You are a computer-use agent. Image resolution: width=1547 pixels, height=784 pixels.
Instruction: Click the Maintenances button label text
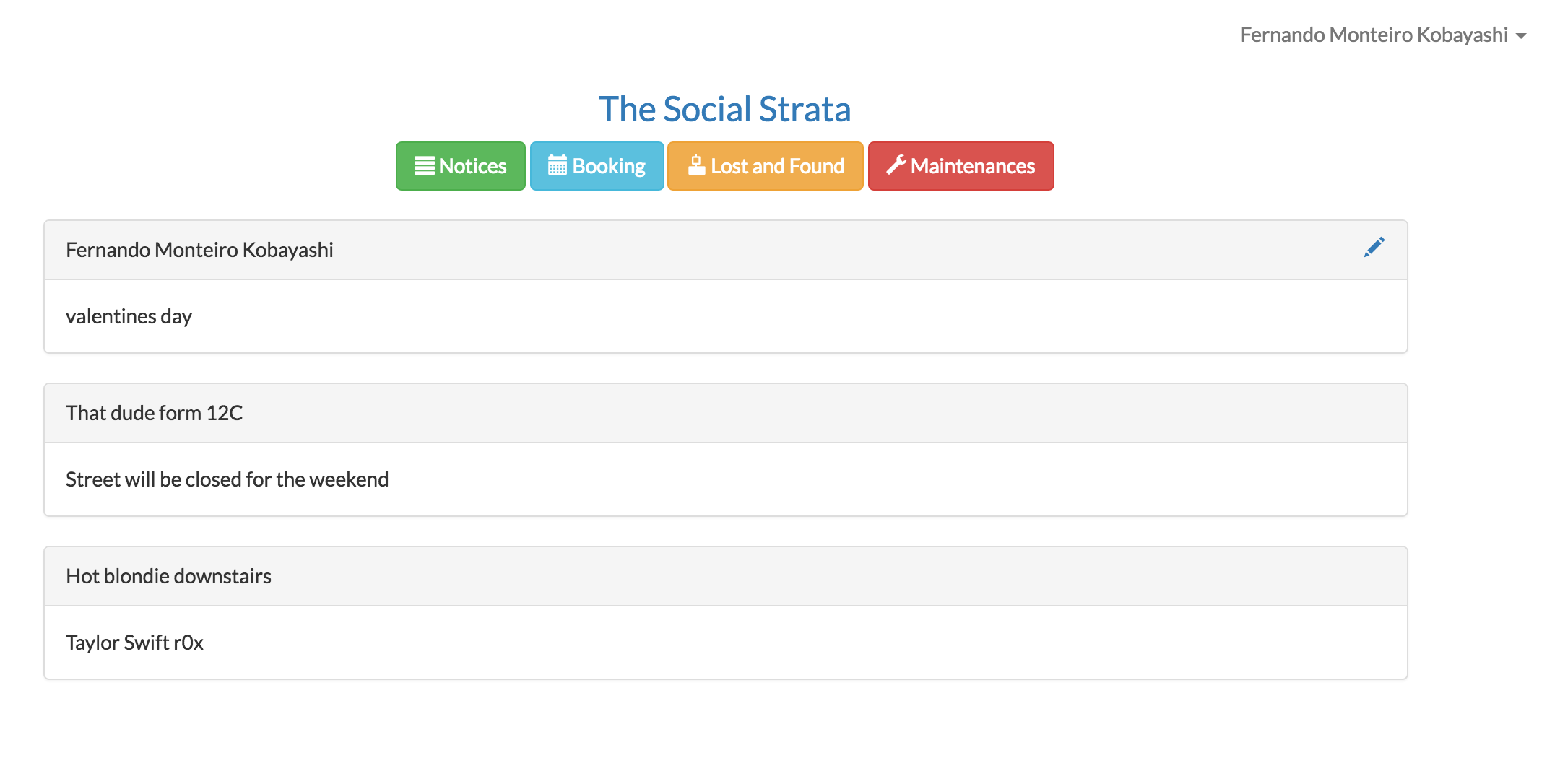point(973,166)
